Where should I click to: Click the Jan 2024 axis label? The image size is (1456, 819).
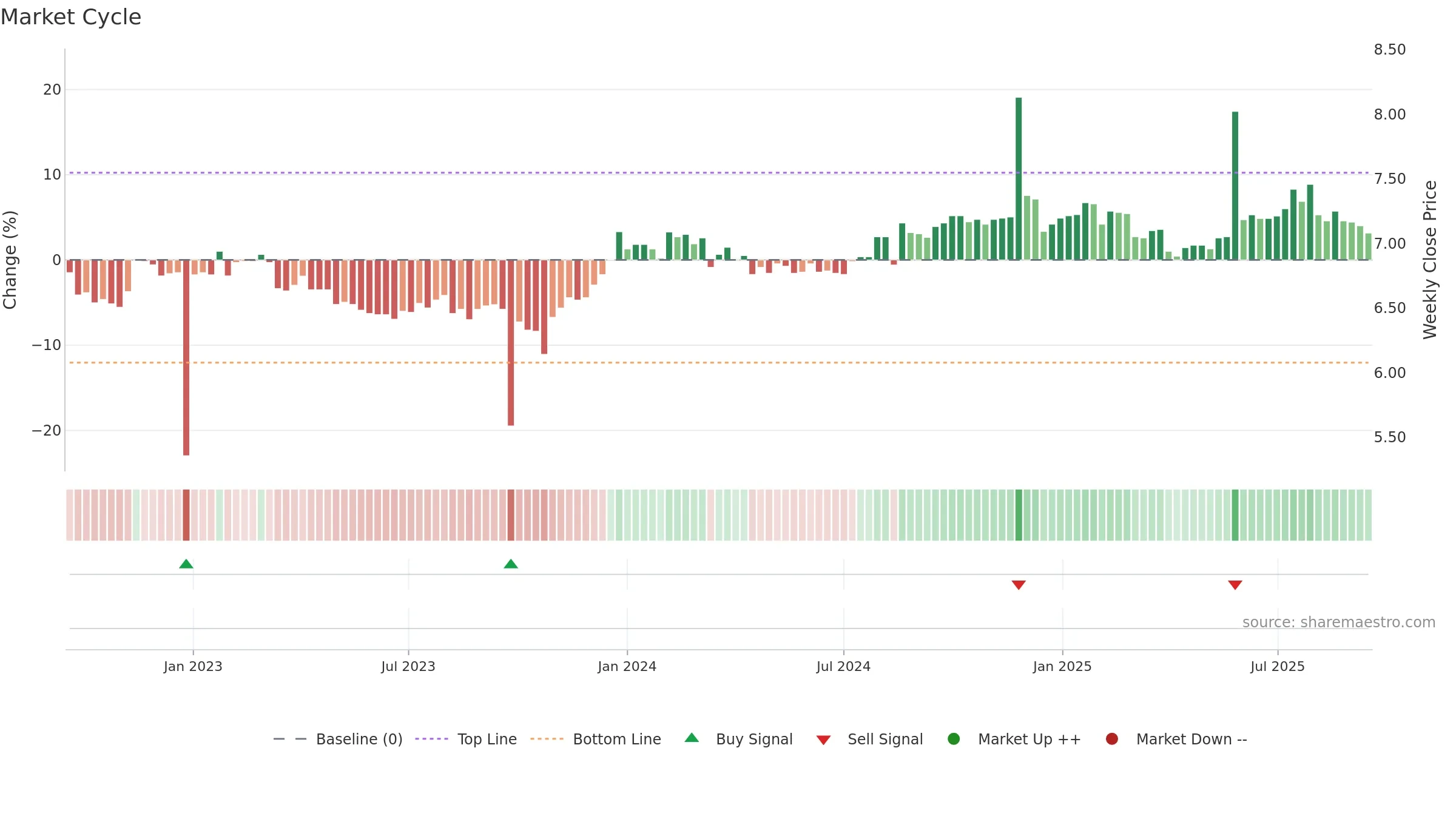[627, 667]
